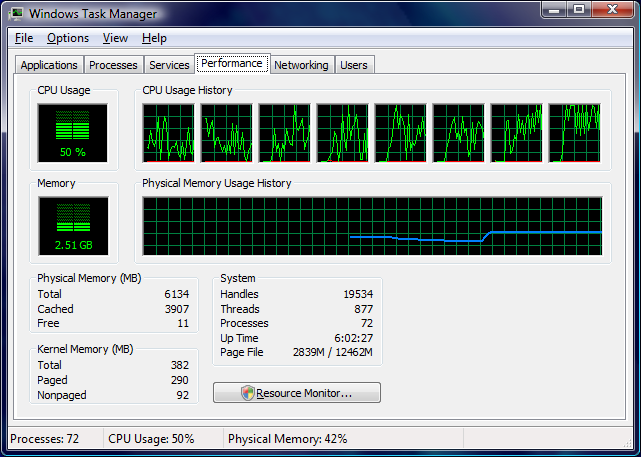The width and height of the screenshot is (641, 457).
Task: Click the Task Manager title bar icon
Action: click(x=16, y=13)
